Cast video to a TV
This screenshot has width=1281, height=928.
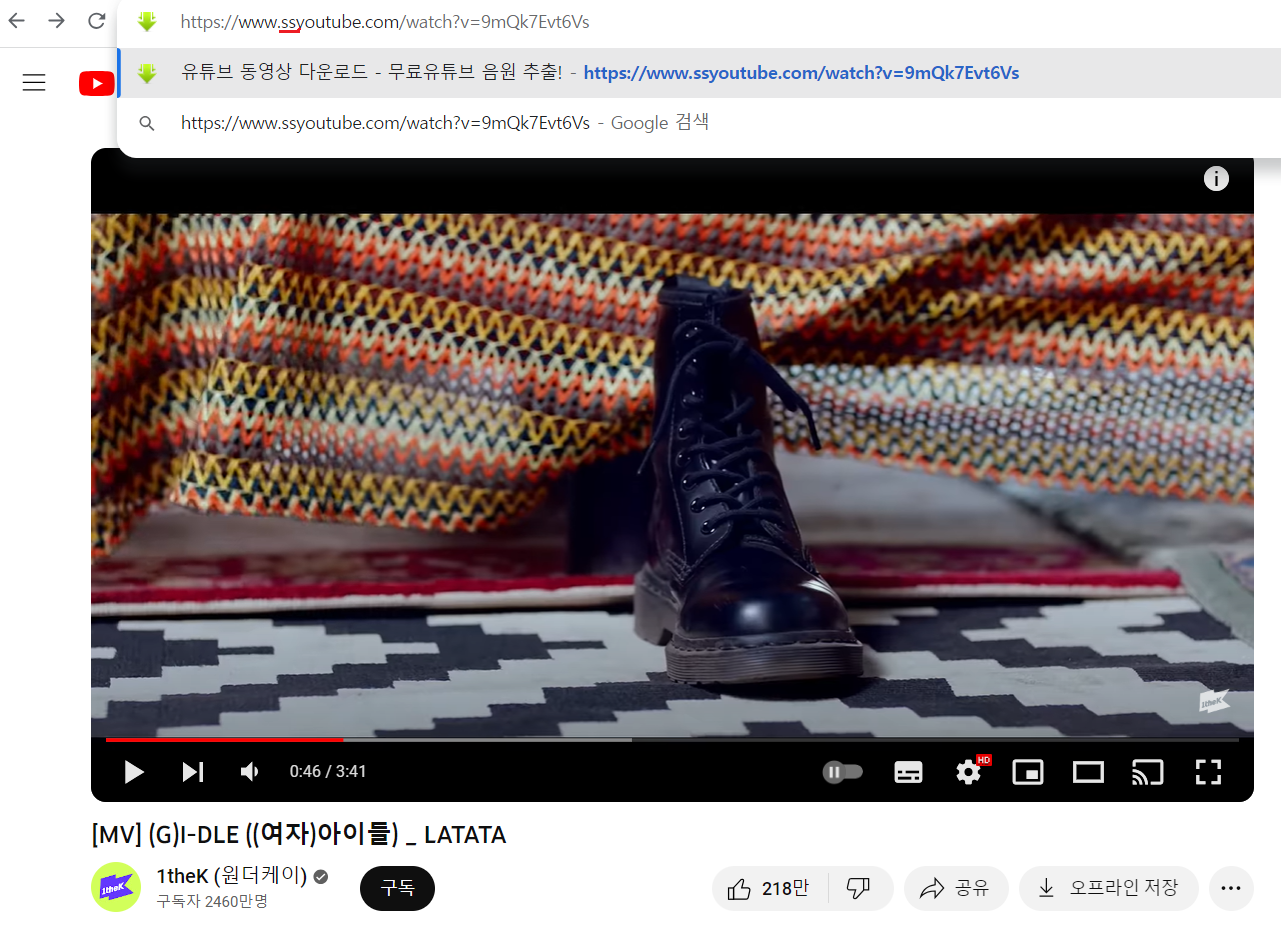pos(1148,772)
